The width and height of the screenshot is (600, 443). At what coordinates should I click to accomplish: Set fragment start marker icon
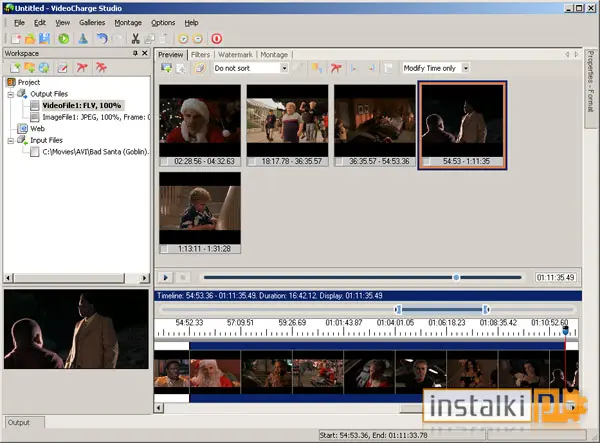(354, 68)
